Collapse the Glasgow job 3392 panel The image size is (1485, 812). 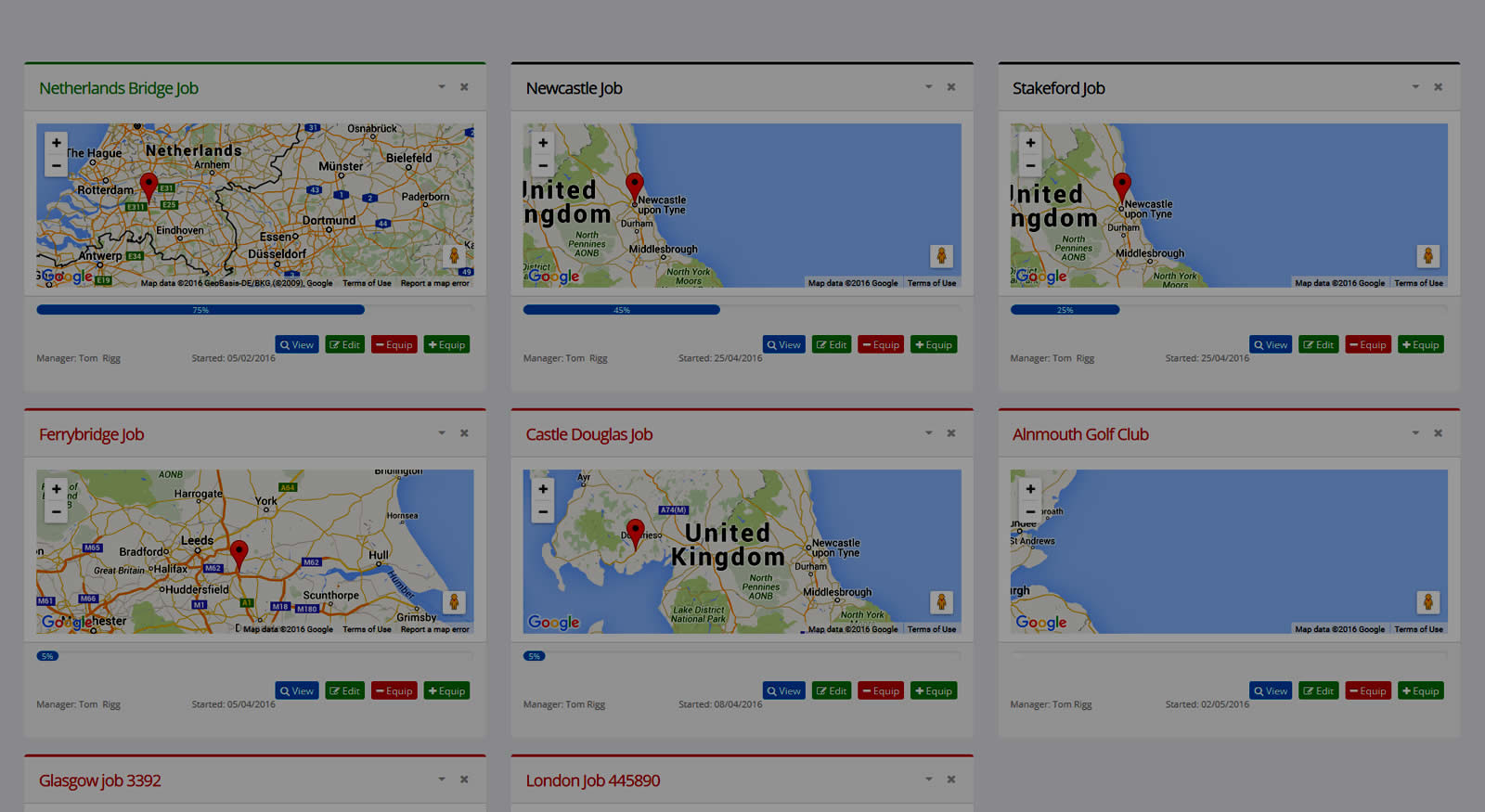[442, 780]
